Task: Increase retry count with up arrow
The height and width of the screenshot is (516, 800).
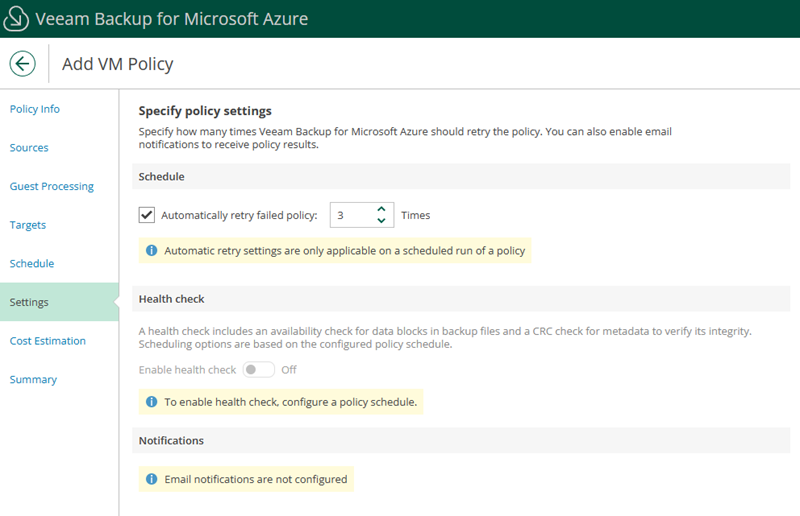Action: (381, 209)
